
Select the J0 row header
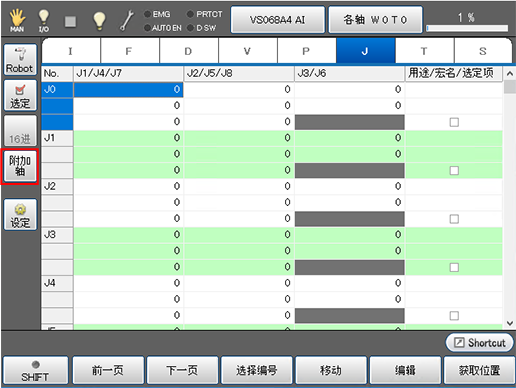click(57, 90)
